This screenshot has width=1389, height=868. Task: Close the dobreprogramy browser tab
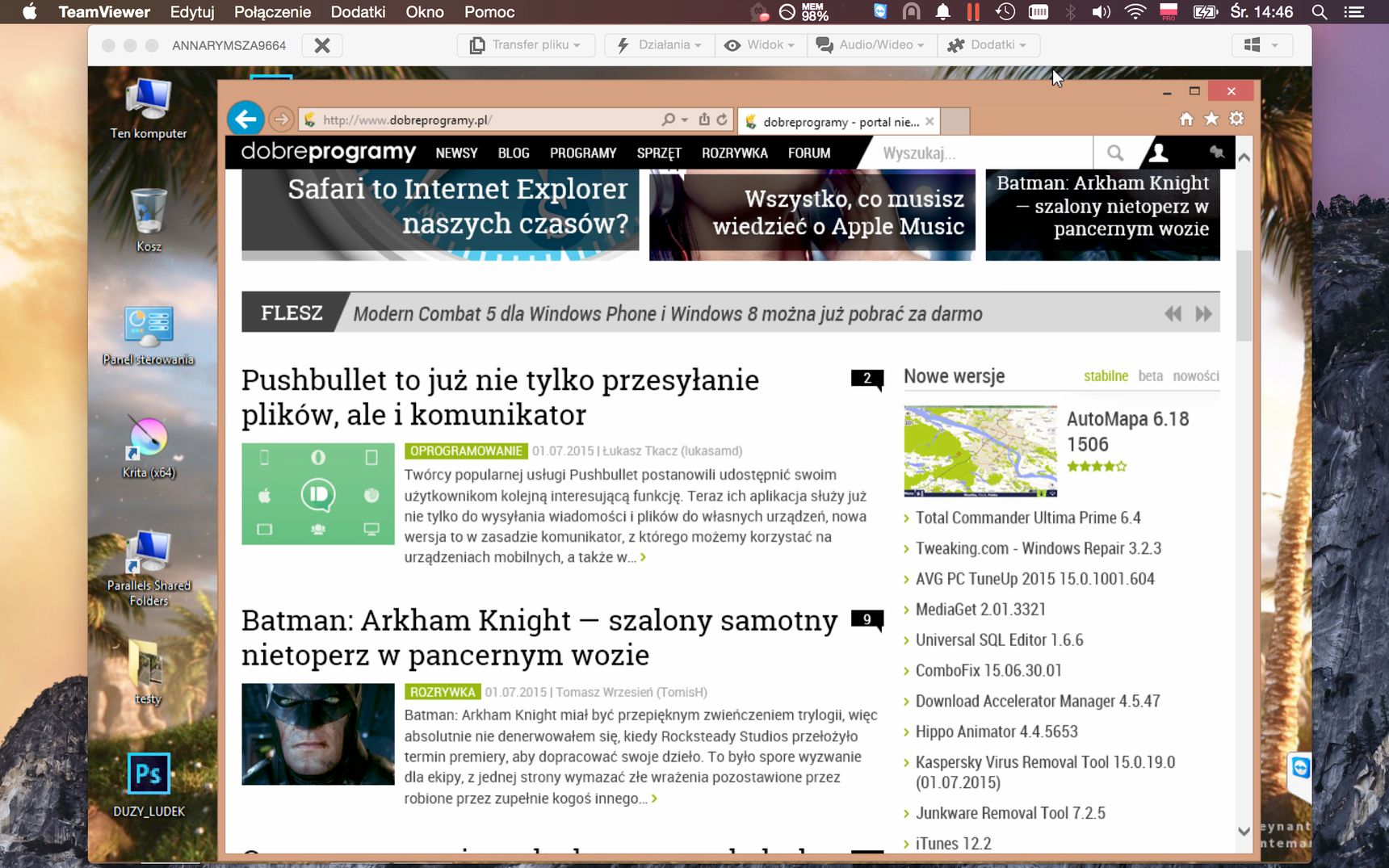pyautogui.click(x=929, y=122)
